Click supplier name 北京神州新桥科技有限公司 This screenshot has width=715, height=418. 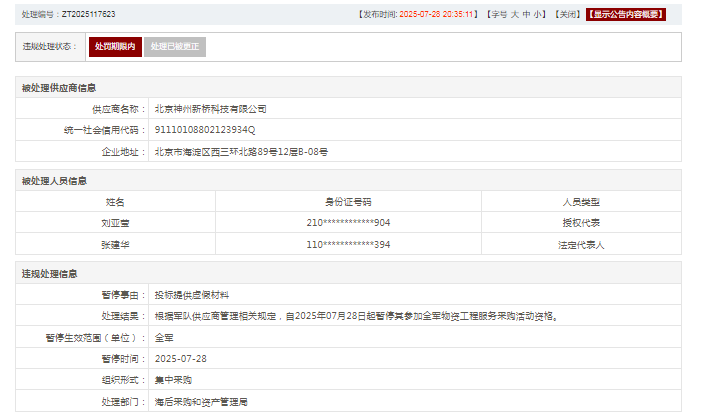pos(211,108)
